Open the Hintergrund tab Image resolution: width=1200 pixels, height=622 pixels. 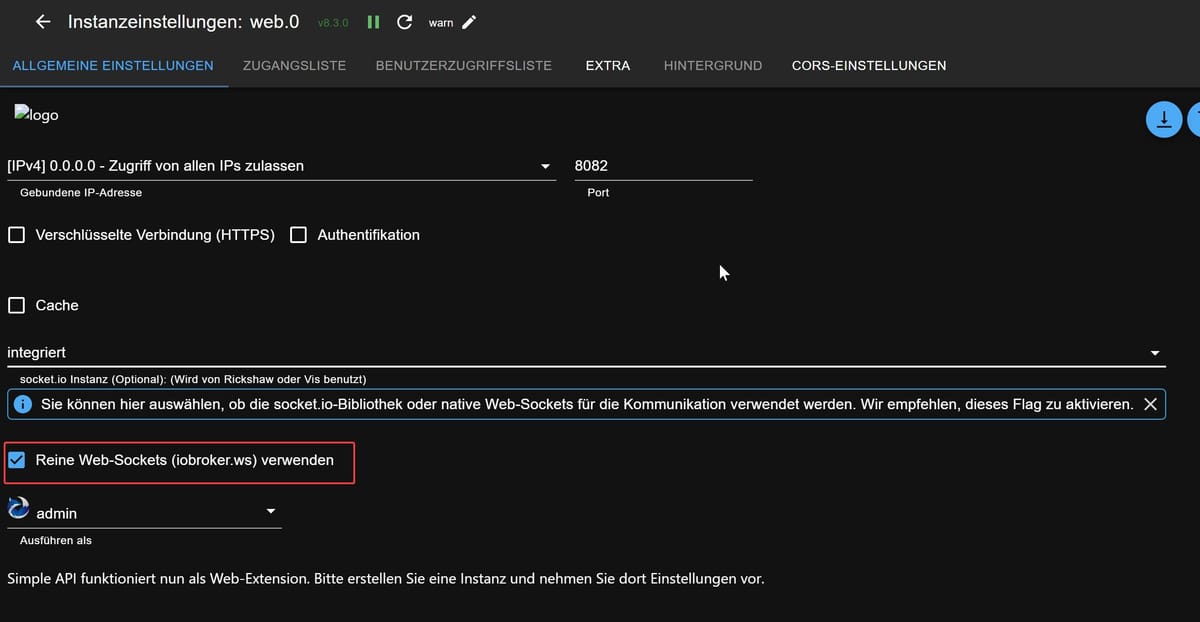pyautogui.click(x=713, y=65)
